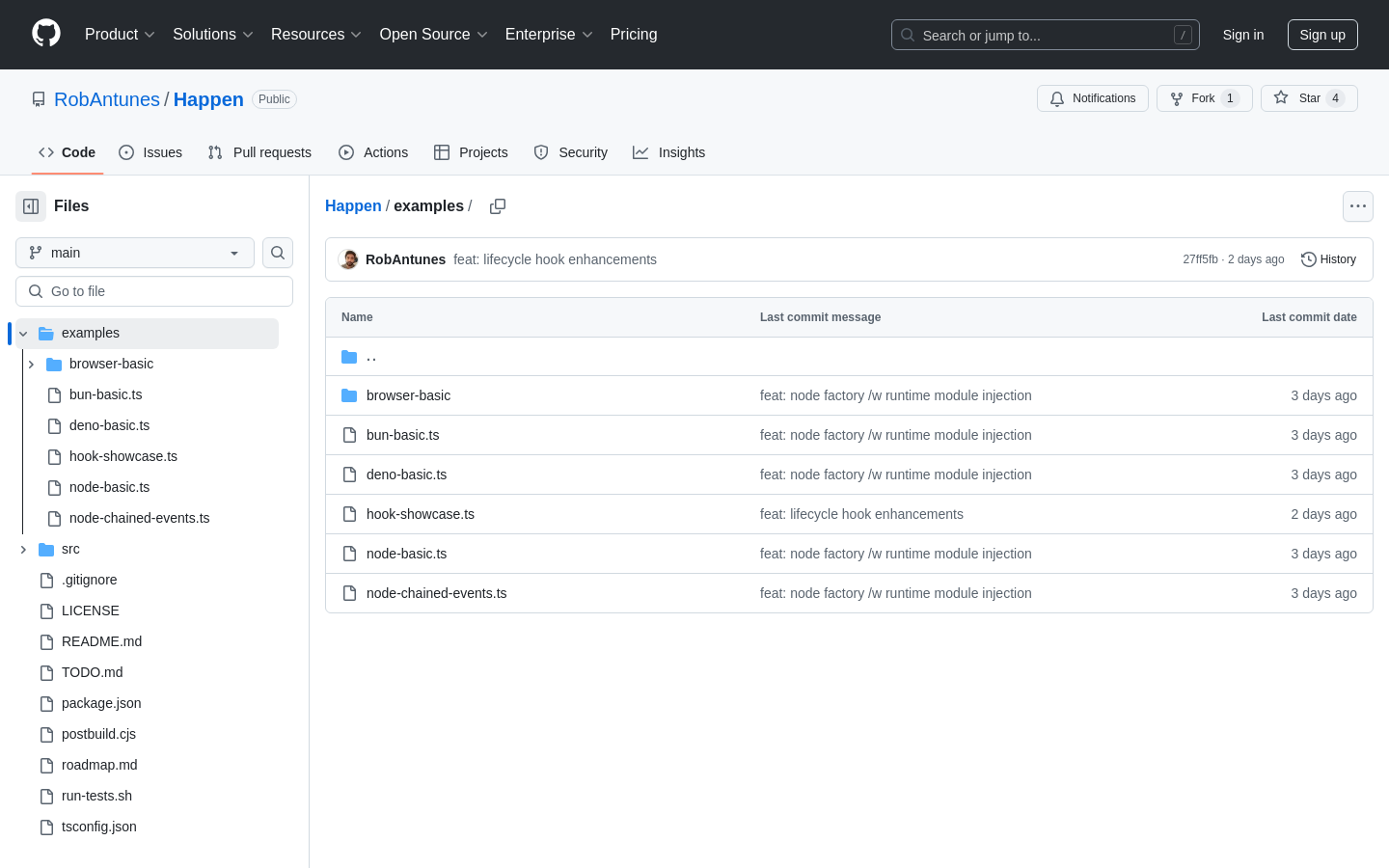Viewport: 1389px width, 868px height.
Task: Click the src folder icon in sidebar
Action: 46,549
